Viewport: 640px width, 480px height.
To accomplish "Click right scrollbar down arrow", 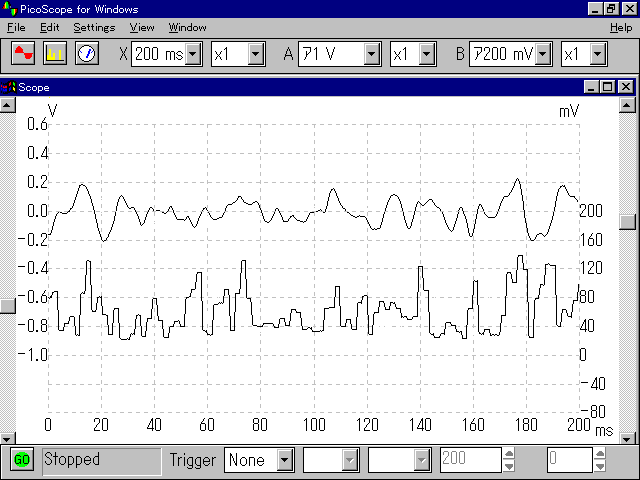I will (x=627, y=439).
